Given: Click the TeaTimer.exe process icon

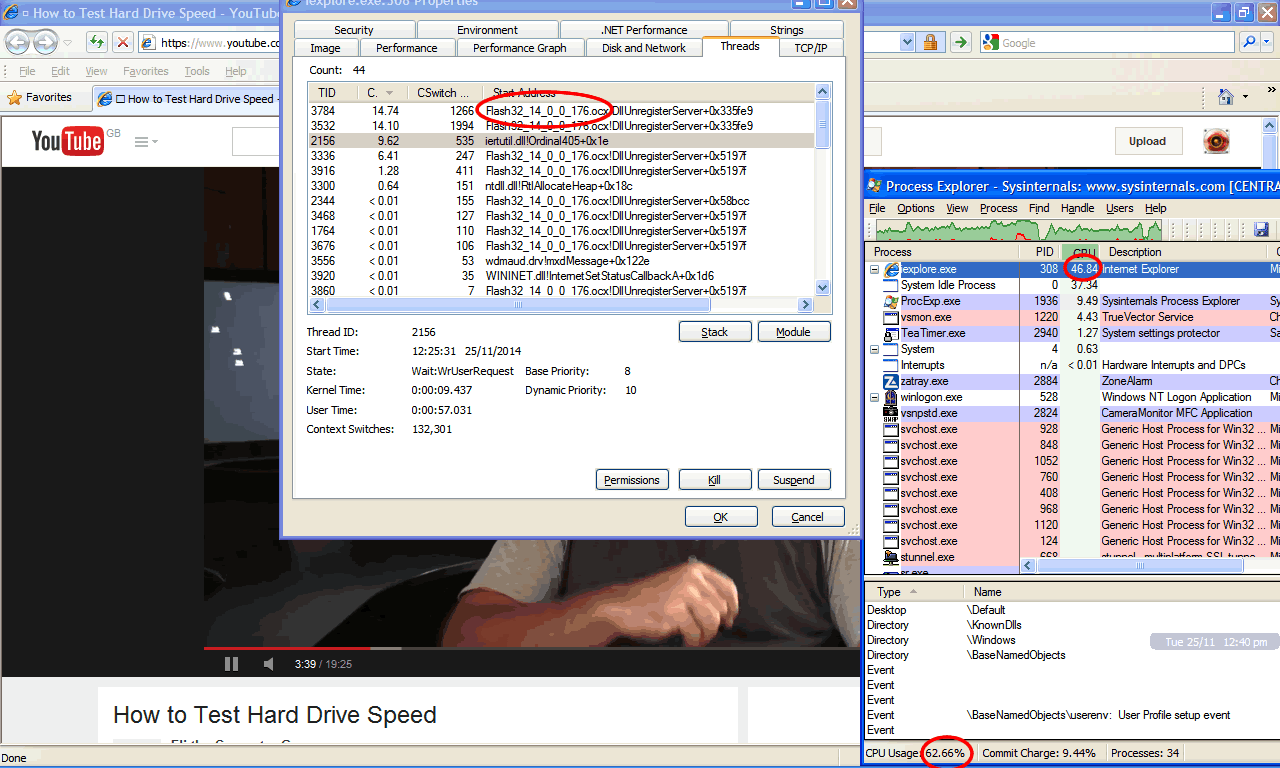Looking at the screenshot, I should click(891, 333).
